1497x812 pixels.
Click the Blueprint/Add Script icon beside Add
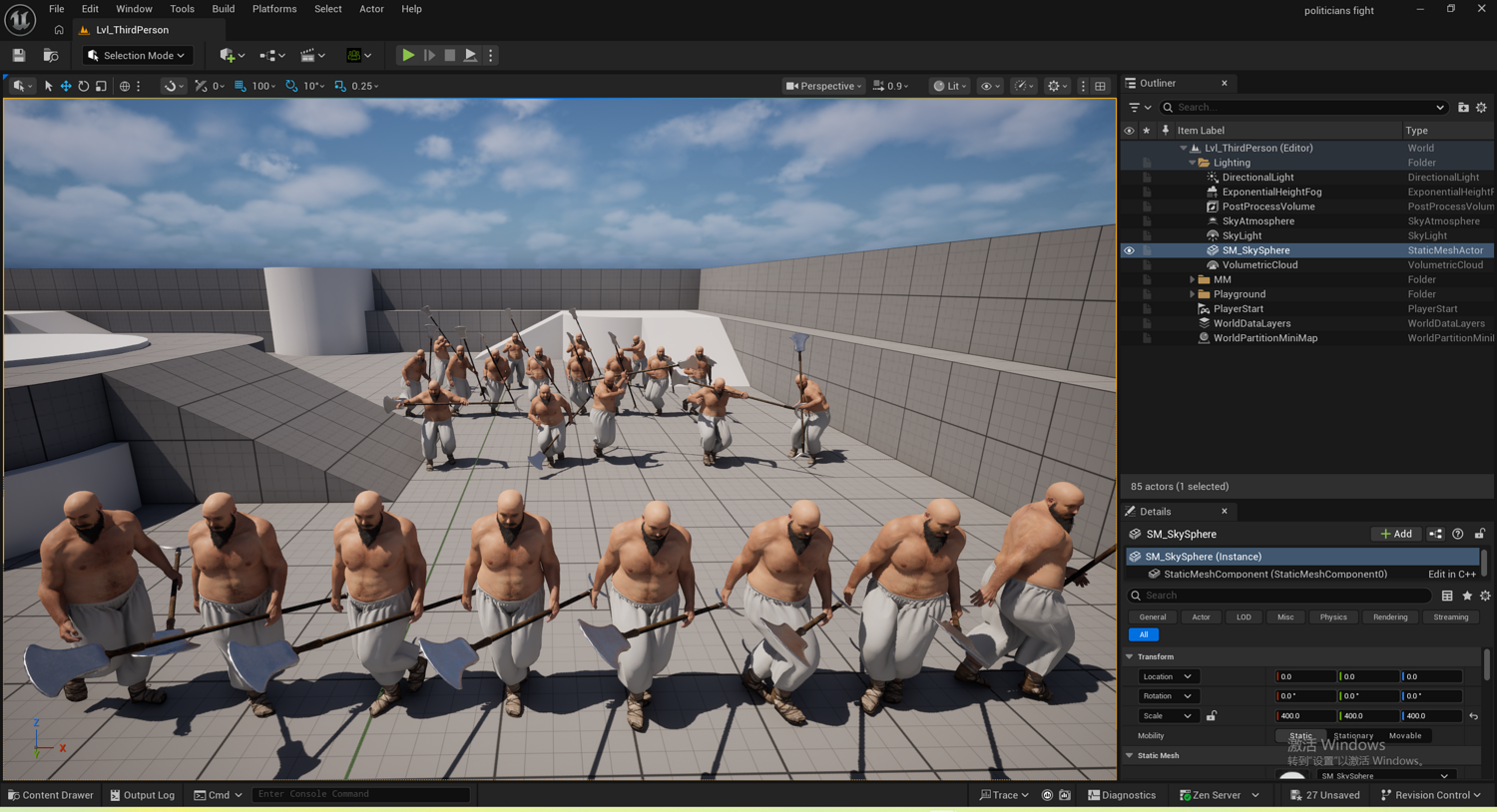click(1435, 535)
